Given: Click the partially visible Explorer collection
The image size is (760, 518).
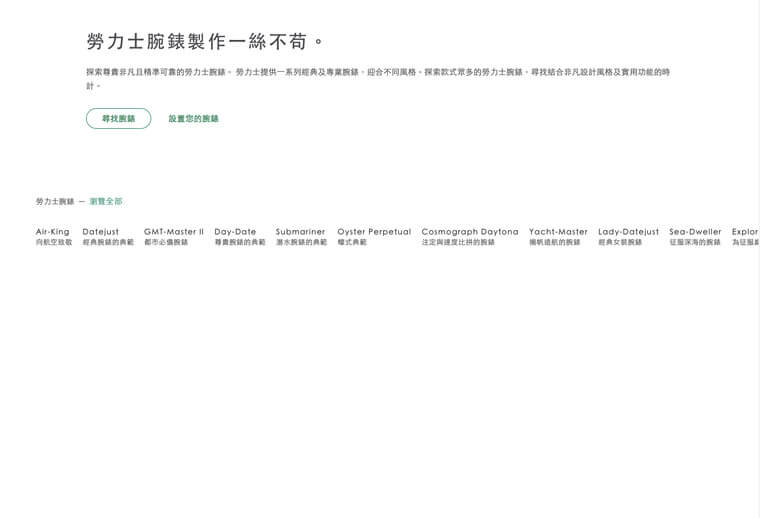Looking at the screenshot, I should click(745, 232).
